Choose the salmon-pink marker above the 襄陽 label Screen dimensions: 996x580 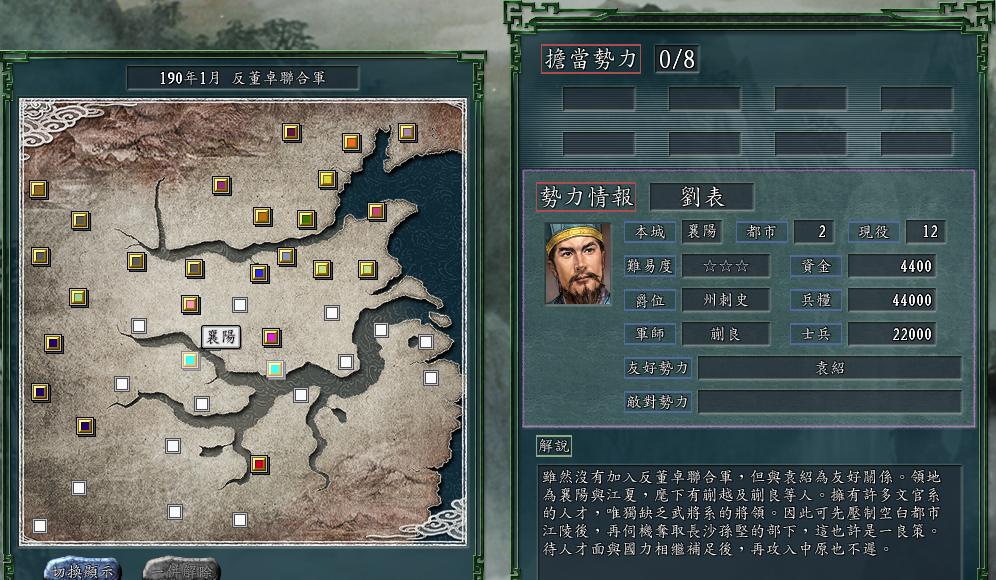[x=191, y=304]
